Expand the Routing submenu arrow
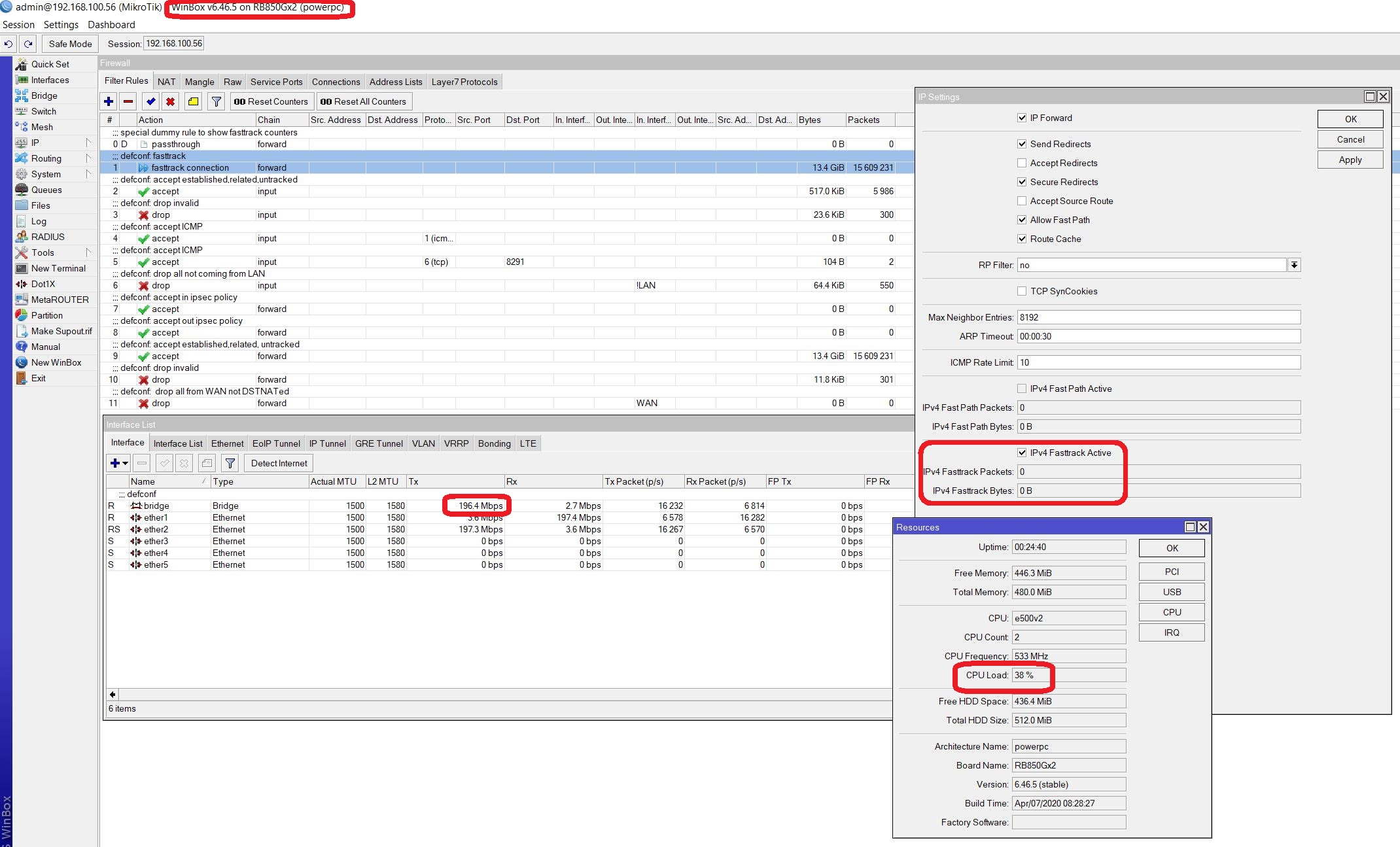Viewport: 1400px width, 847px height. pyautogui.click(x=88, y=158)
